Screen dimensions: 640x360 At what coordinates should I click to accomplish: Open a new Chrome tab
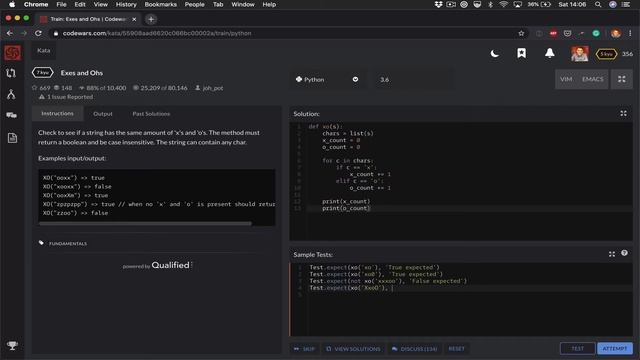coord(151,19)
